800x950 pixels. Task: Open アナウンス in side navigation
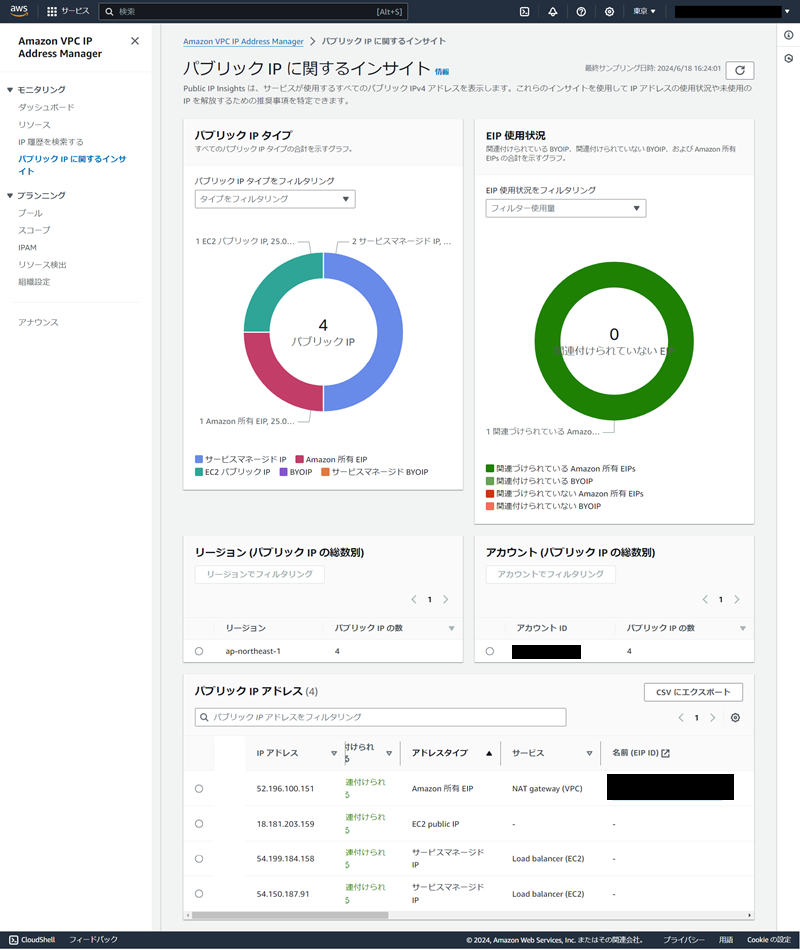[x=38, y=322]
